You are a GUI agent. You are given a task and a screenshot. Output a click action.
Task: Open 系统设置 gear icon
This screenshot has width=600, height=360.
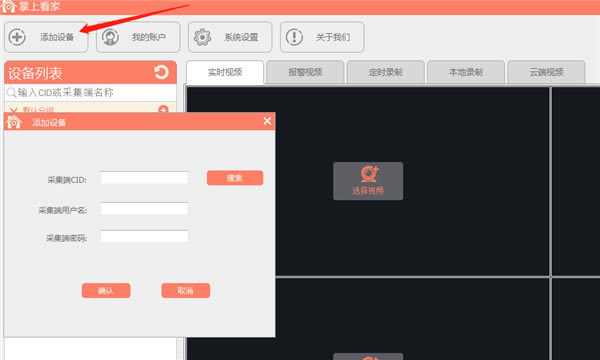(x=202, y=37)
